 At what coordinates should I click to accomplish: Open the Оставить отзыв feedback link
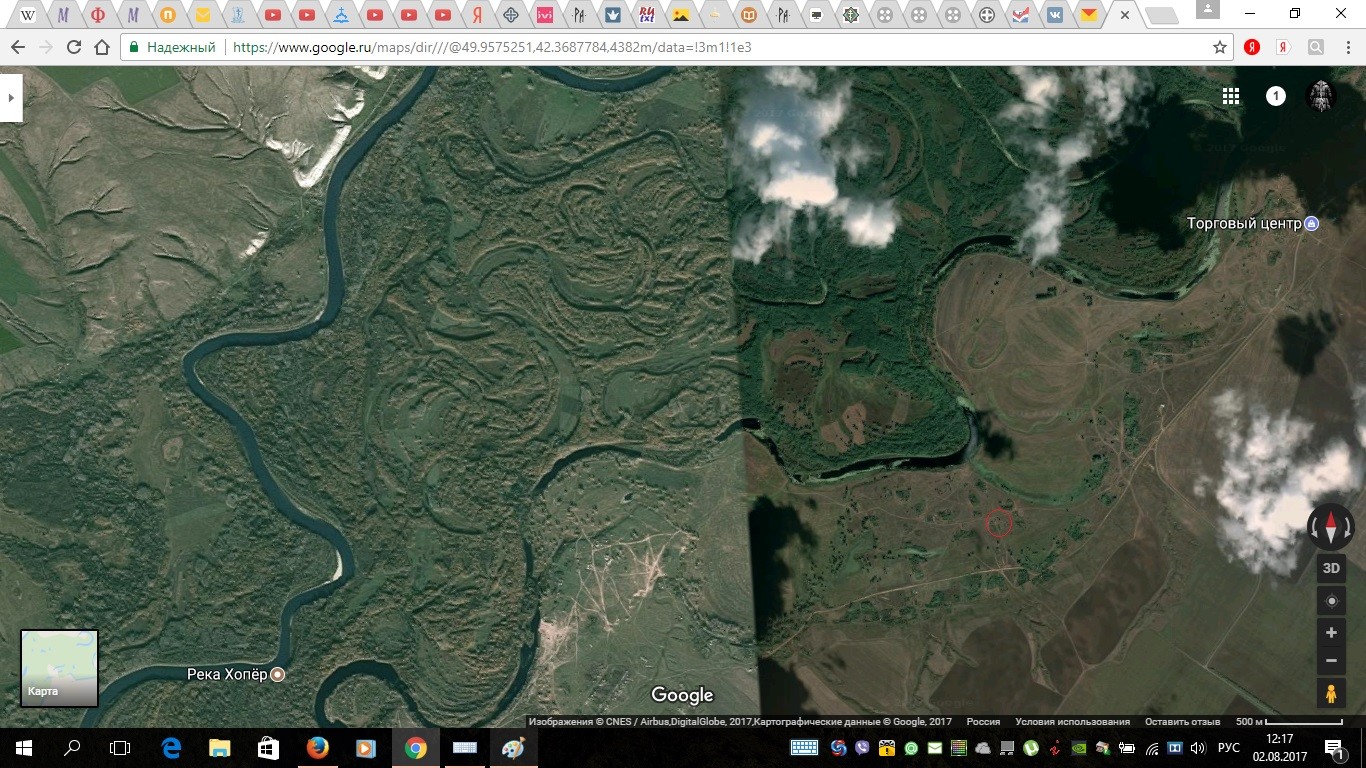[x=1183, y=722]
